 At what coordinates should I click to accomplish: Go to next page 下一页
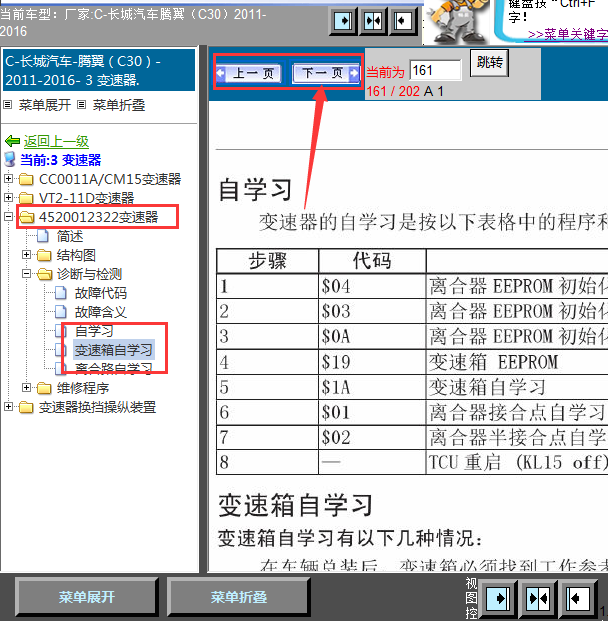pyautogui.click(x=326, y=73)
